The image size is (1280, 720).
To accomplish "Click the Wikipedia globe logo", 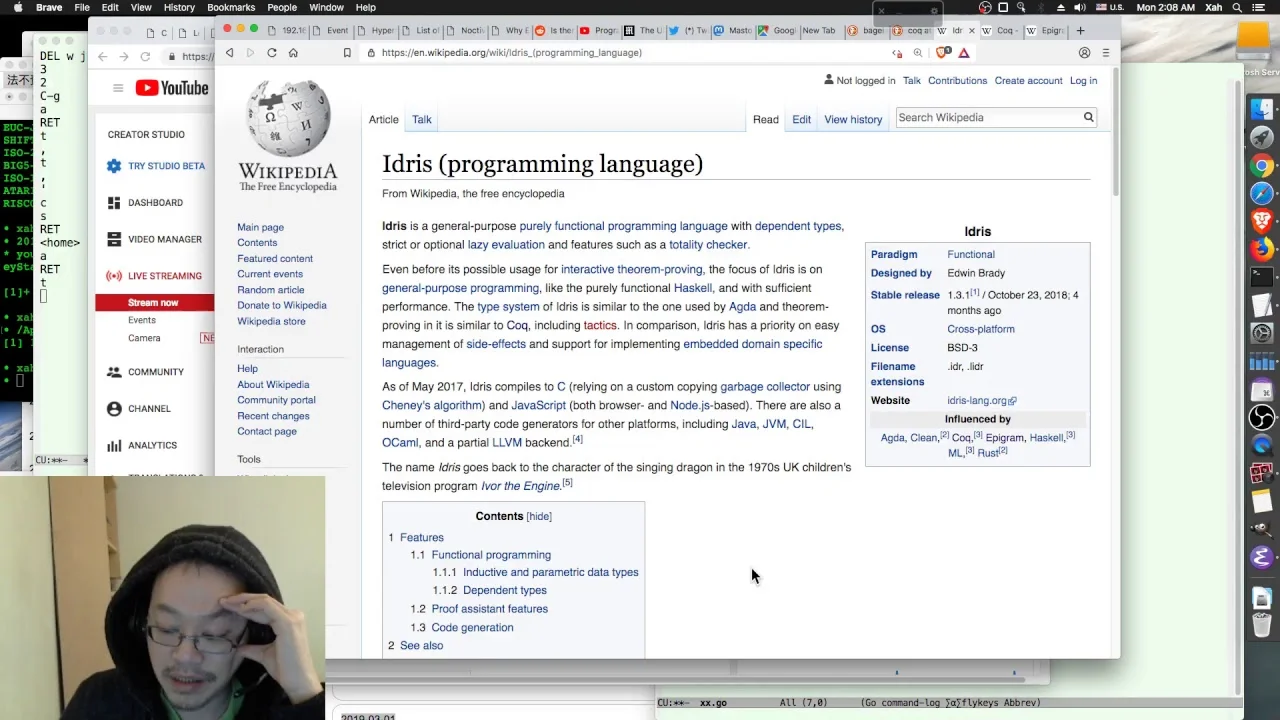I will point(288,118).
